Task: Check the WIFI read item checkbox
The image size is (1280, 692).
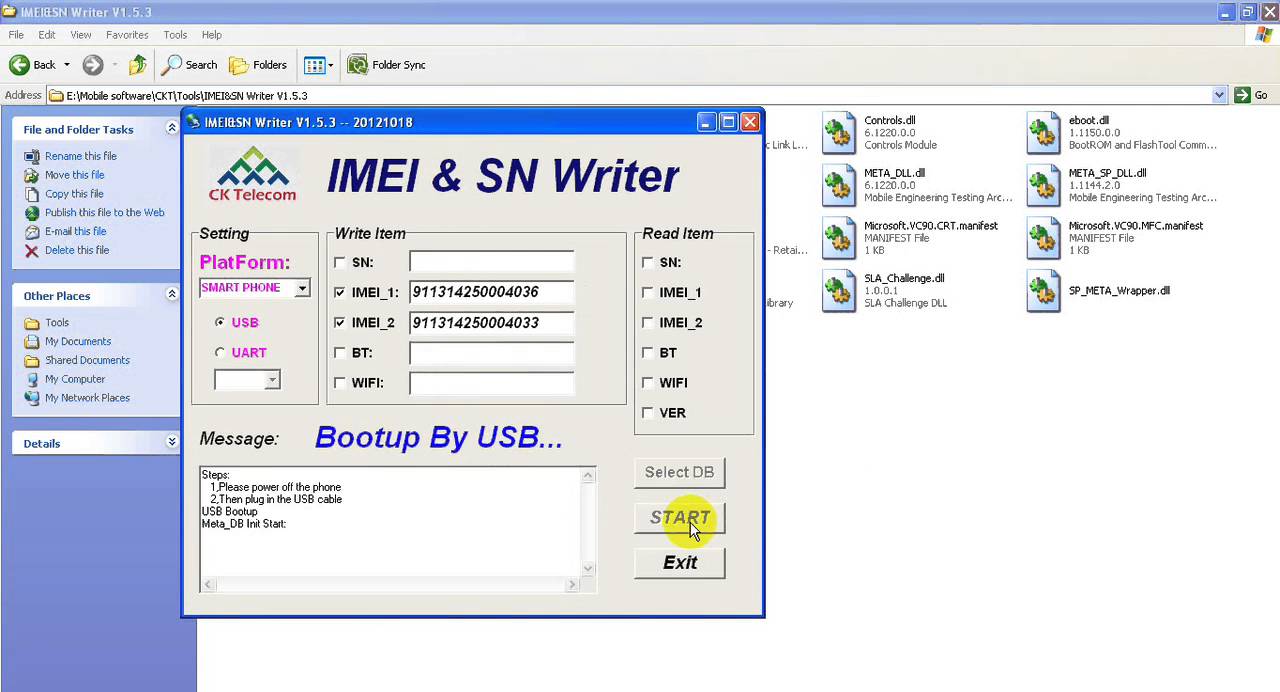Action: pyautogui.click(x=648, y=382)
